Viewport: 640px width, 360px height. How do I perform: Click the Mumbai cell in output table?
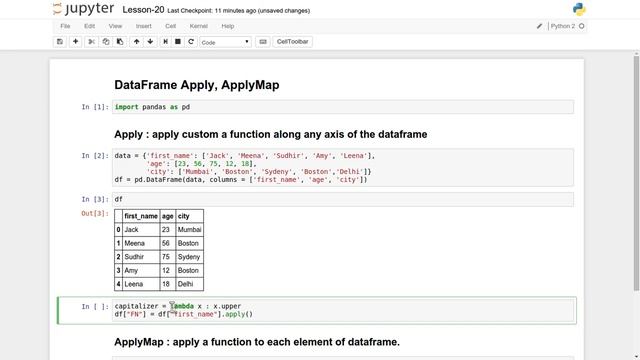(x=189, y=230)
